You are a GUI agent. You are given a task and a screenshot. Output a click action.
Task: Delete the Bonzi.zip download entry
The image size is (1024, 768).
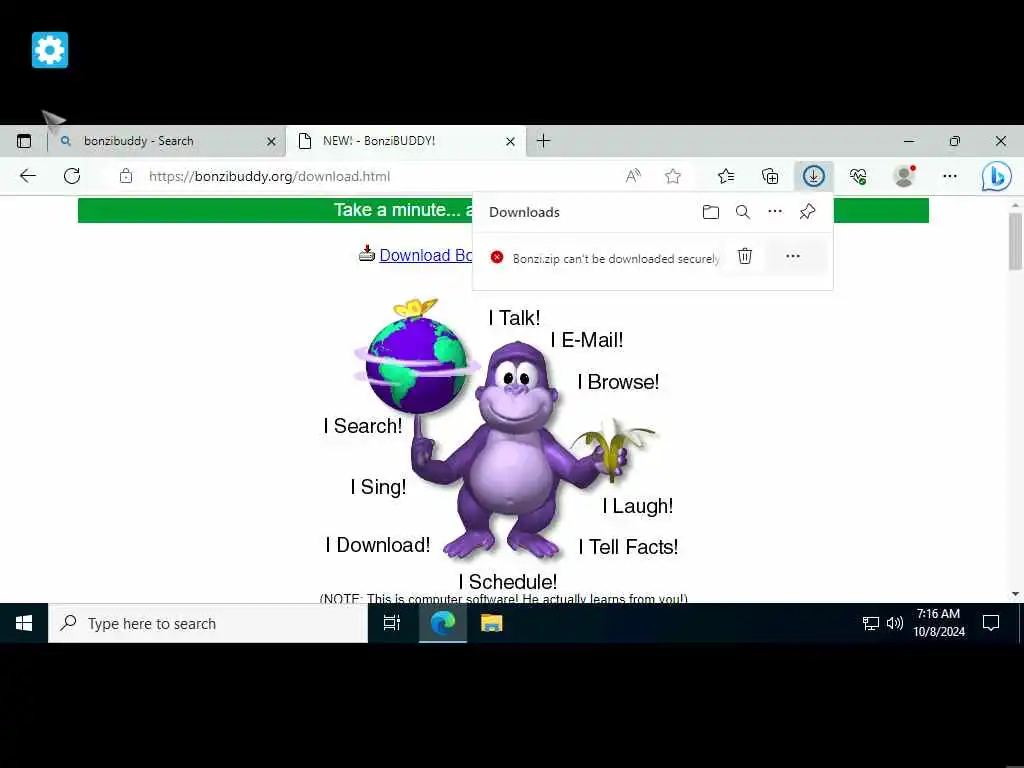coord(744,256)
